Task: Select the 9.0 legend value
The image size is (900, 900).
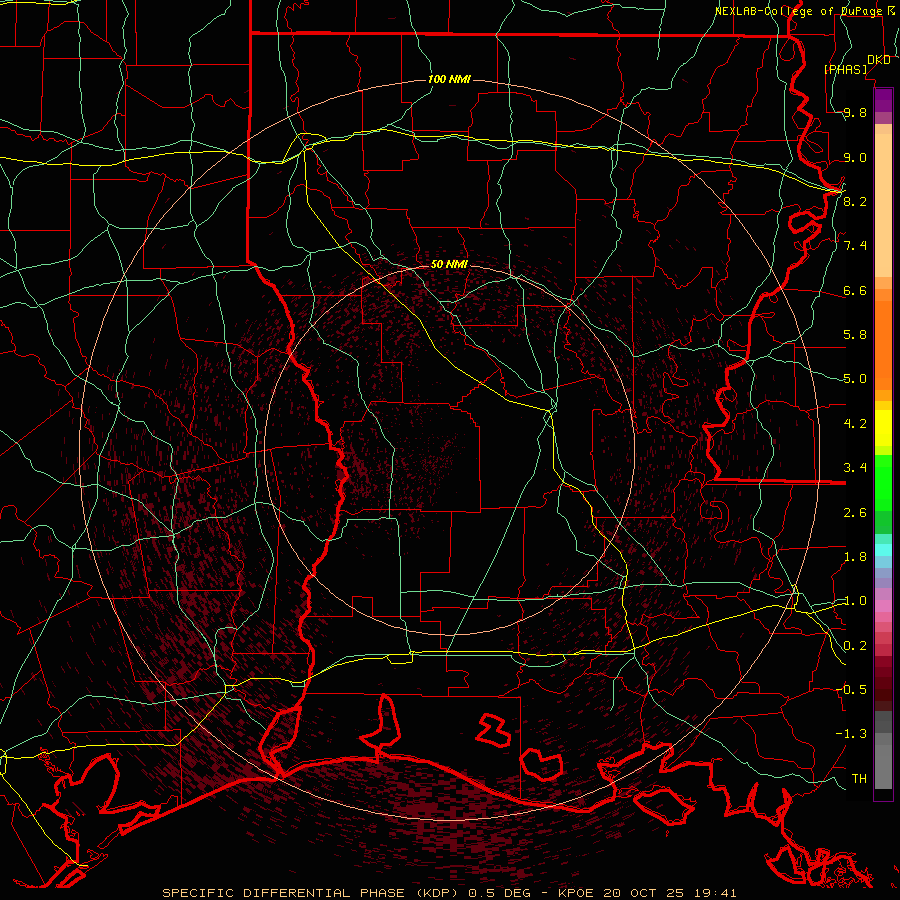Action: coord(855,157)
